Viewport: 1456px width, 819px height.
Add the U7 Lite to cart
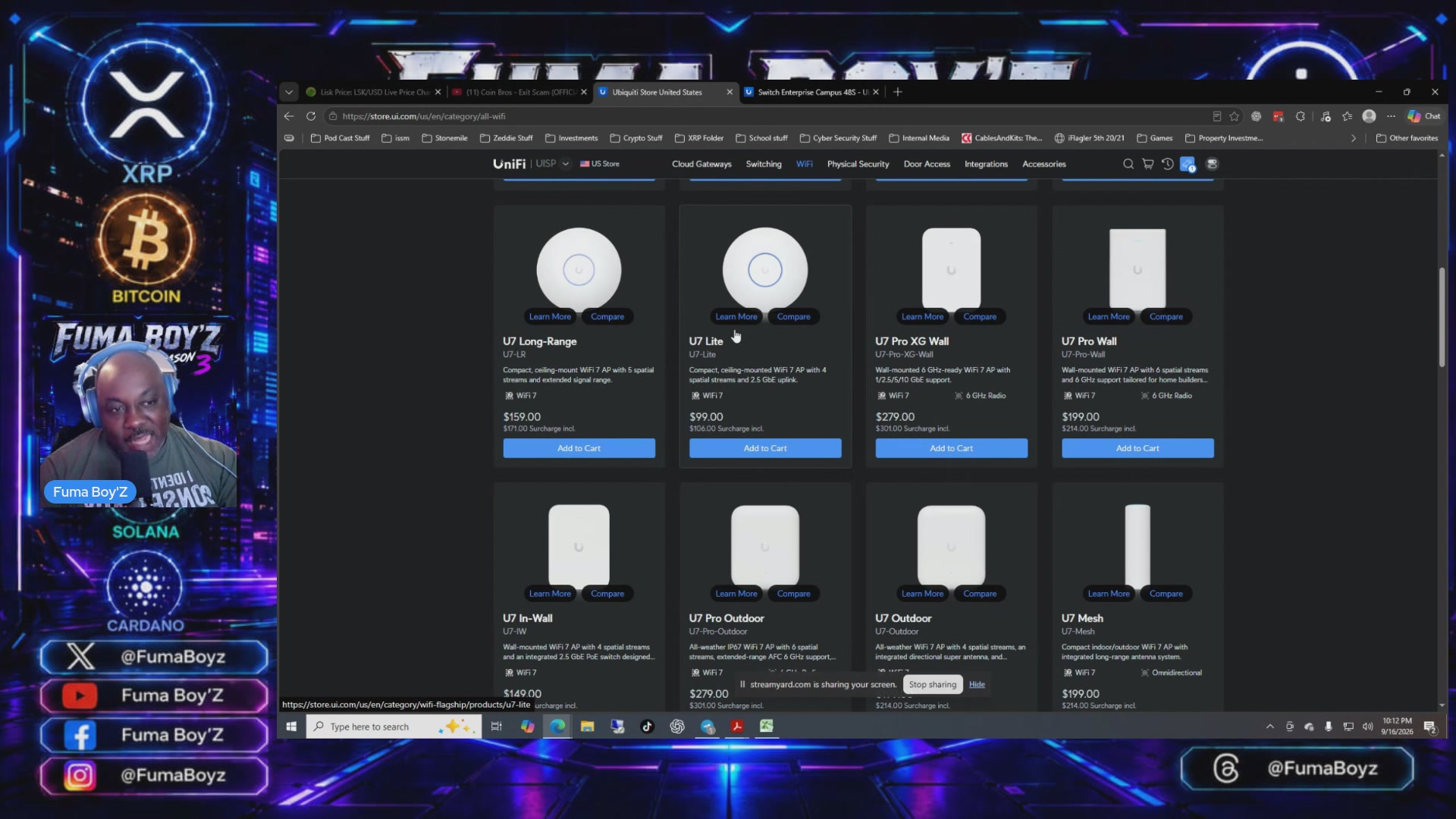[x=765, y=448]
